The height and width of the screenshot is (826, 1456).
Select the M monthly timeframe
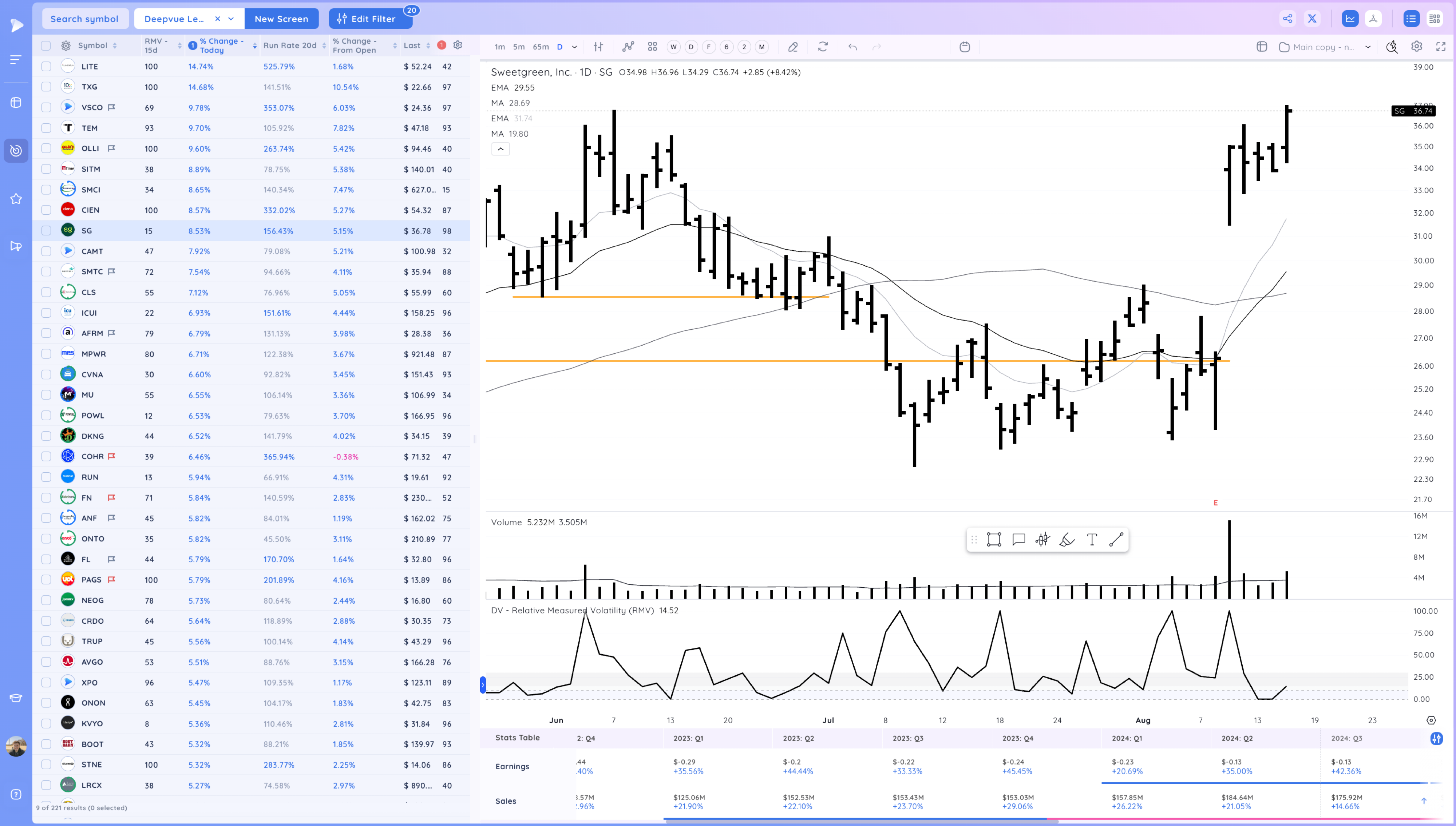(x=761, y=47)
